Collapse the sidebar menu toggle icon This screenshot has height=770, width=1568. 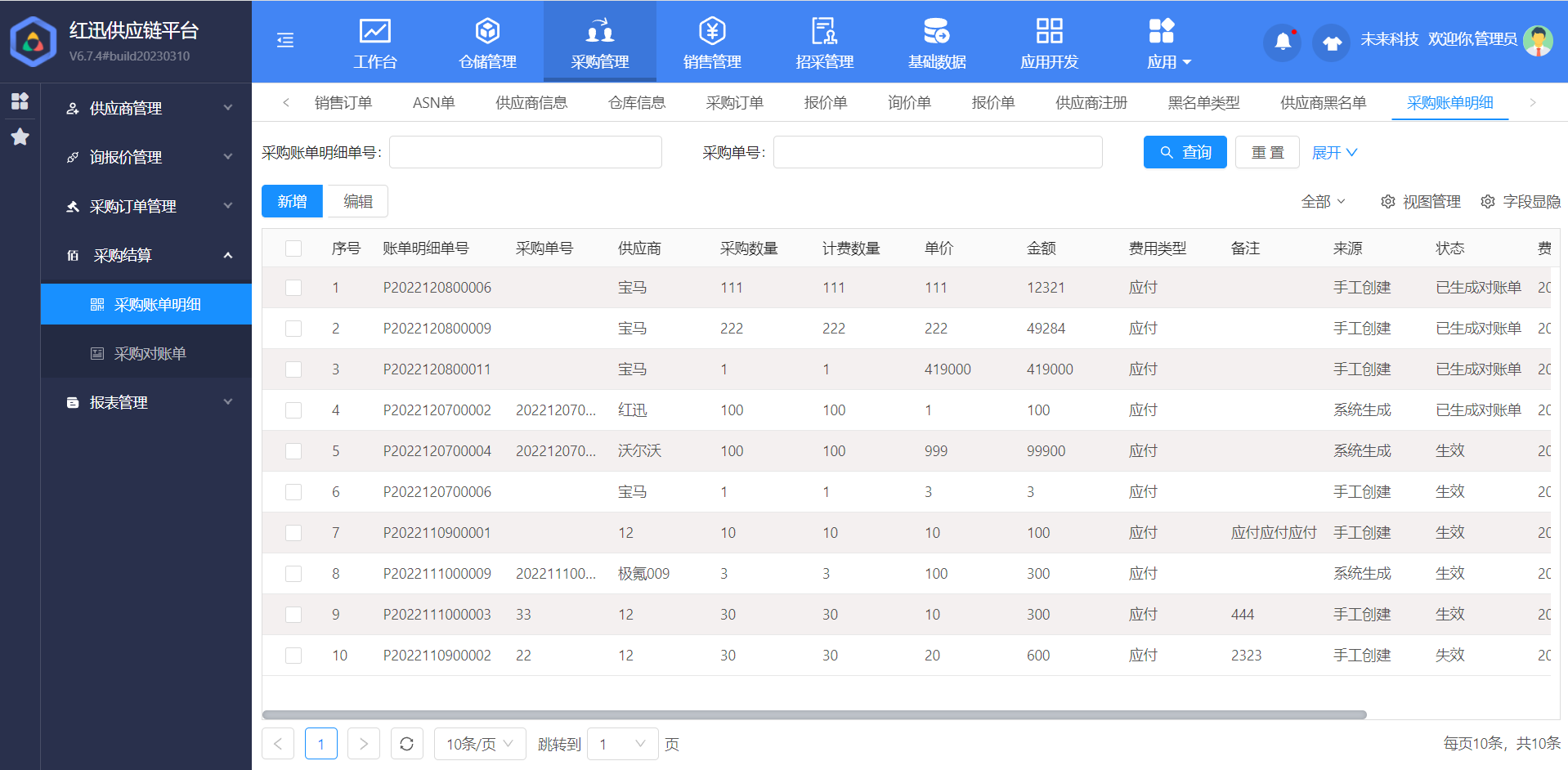285,40
